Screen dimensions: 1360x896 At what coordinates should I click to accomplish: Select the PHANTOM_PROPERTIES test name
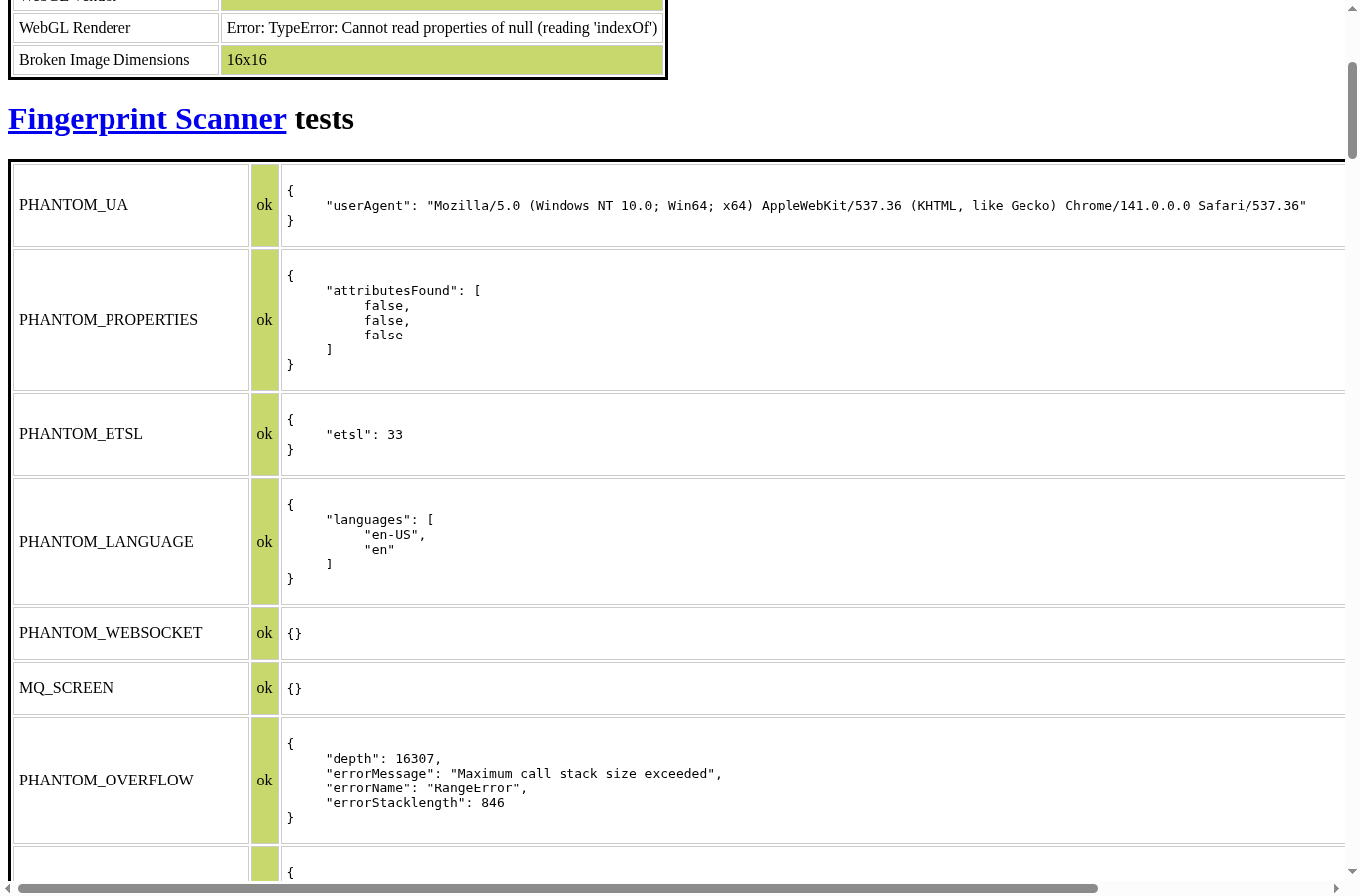[x=109, y=320]
